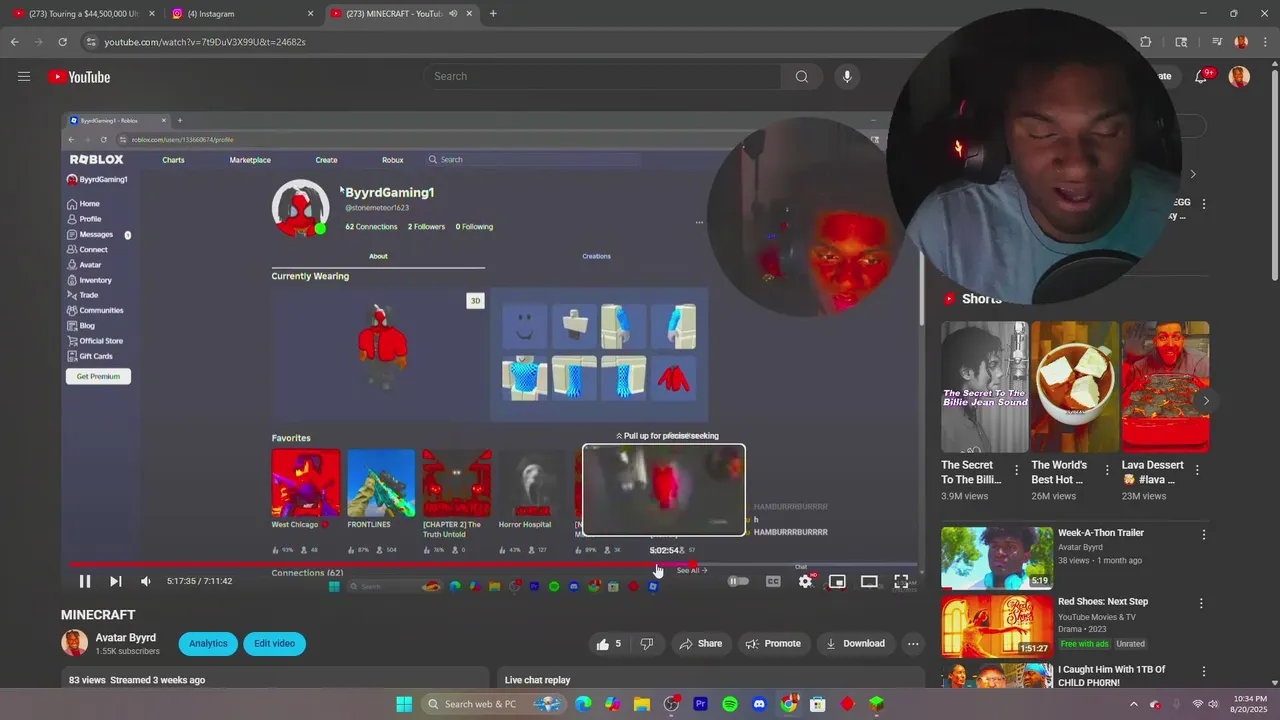Click the address bar URL

[x=205, y=42]
